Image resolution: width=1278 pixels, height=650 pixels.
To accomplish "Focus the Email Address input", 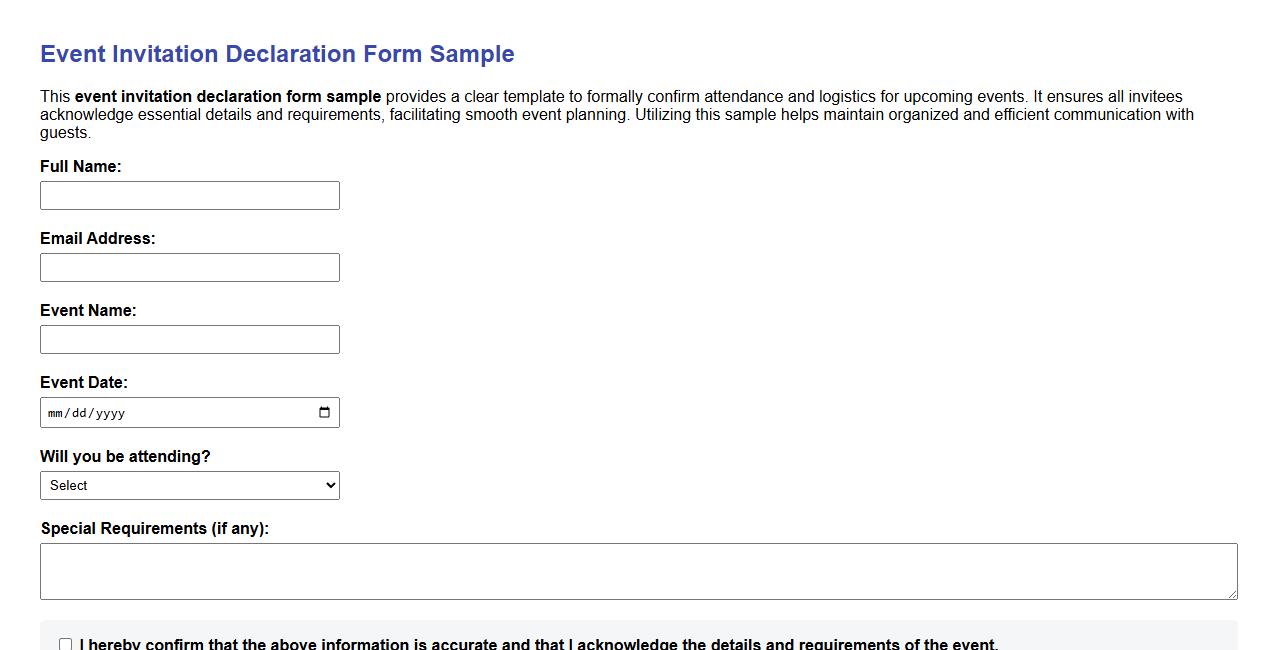I will (190, 267).
